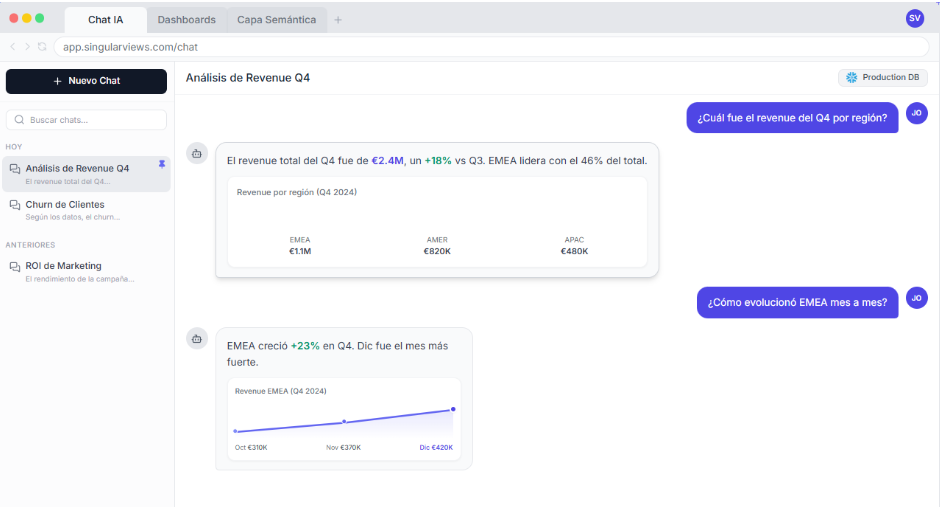The image size is (942, 516).
Task: Open a new browser tab with plus icon
Action: [338, 20]
